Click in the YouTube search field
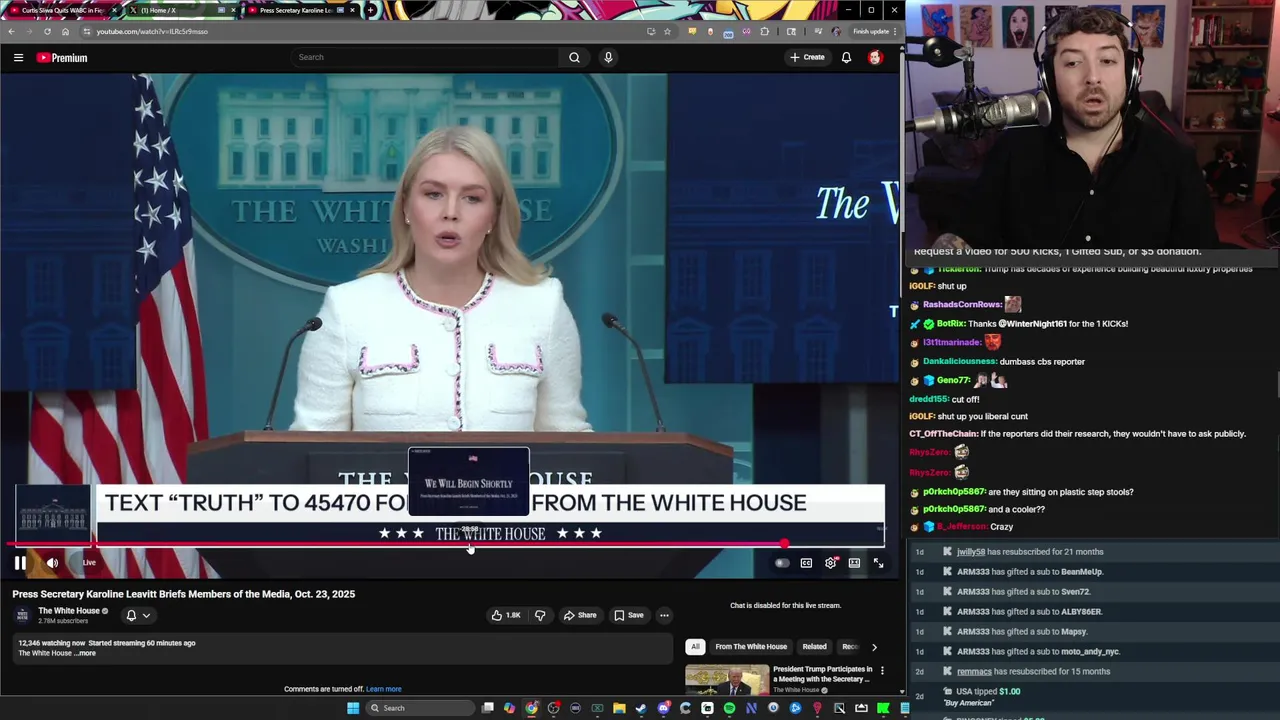 [x=424, y=57]
